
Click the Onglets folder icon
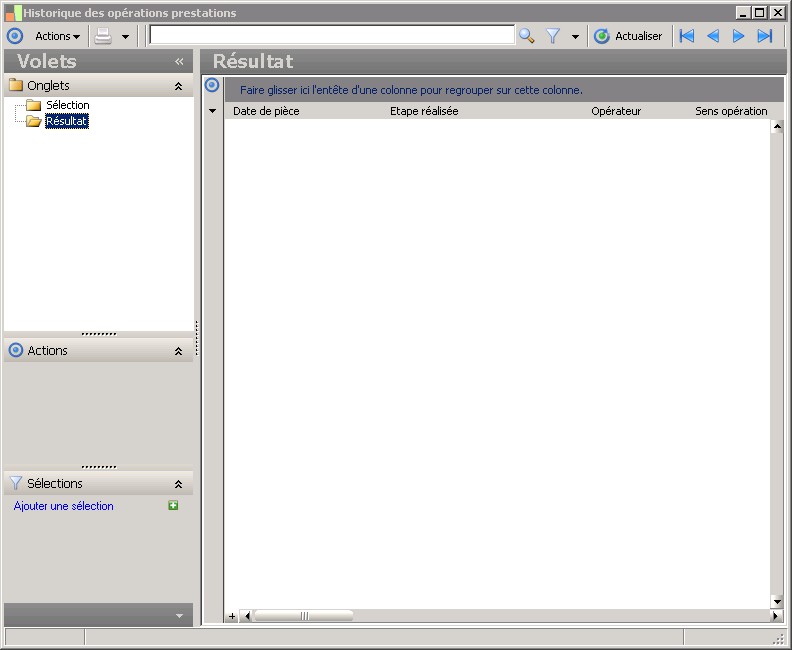[16, 85]
